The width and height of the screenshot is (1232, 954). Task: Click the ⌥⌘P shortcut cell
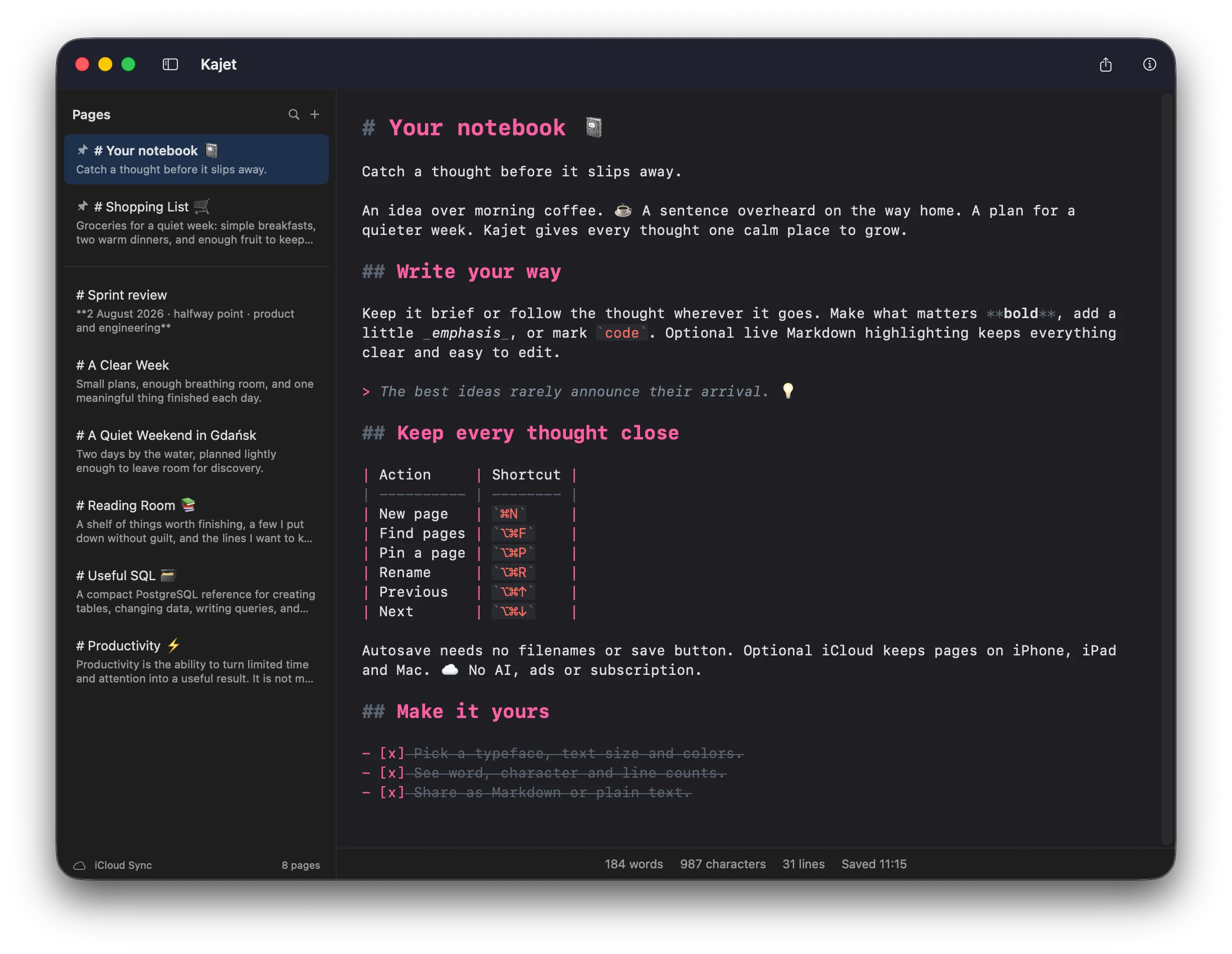point(513,553)
